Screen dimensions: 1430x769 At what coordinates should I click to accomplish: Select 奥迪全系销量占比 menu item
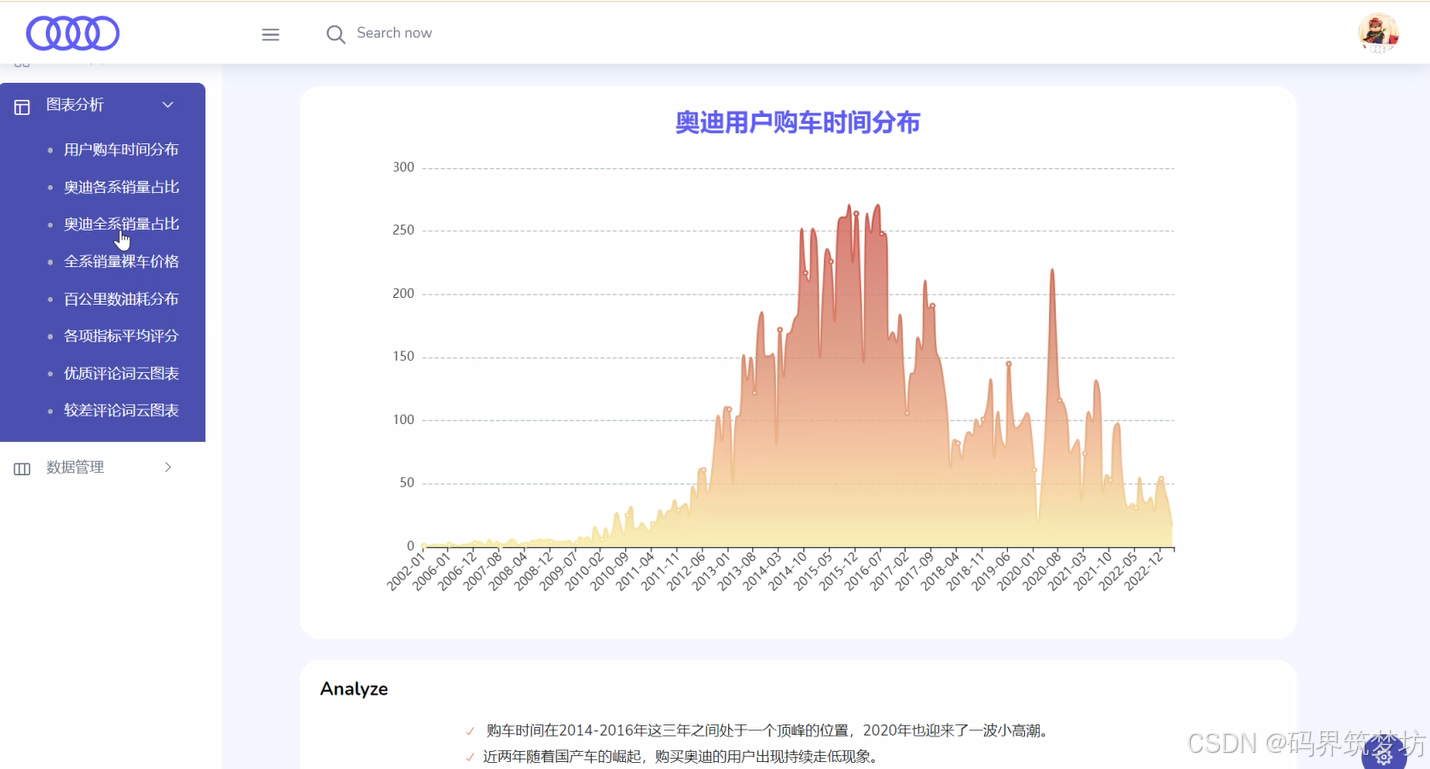pos(121,224)
